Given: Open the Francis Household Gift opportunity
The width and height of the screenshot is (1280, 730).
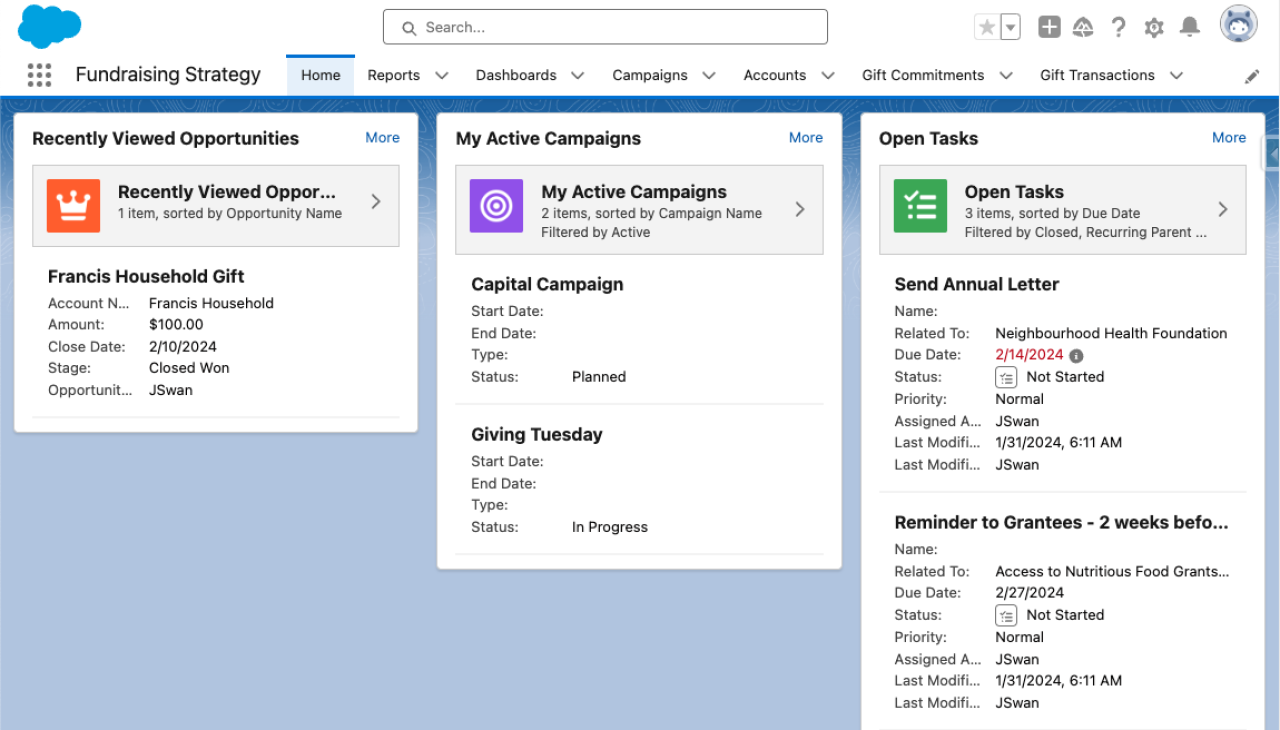Looking at the screenshot, I should coord(146,277).
